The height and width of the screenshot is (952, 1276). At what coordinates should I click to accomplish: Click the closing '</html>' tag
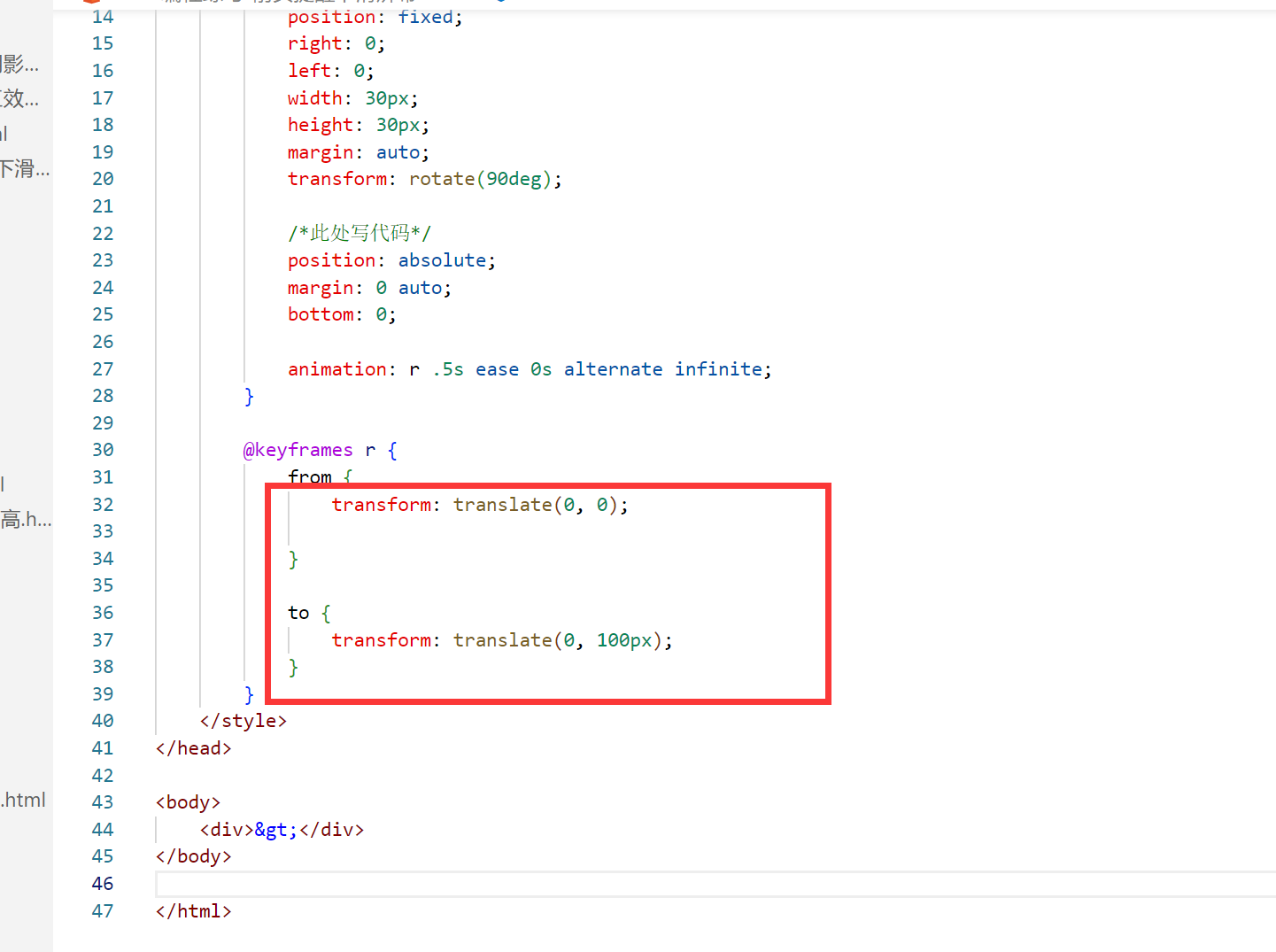pos(194,911)
